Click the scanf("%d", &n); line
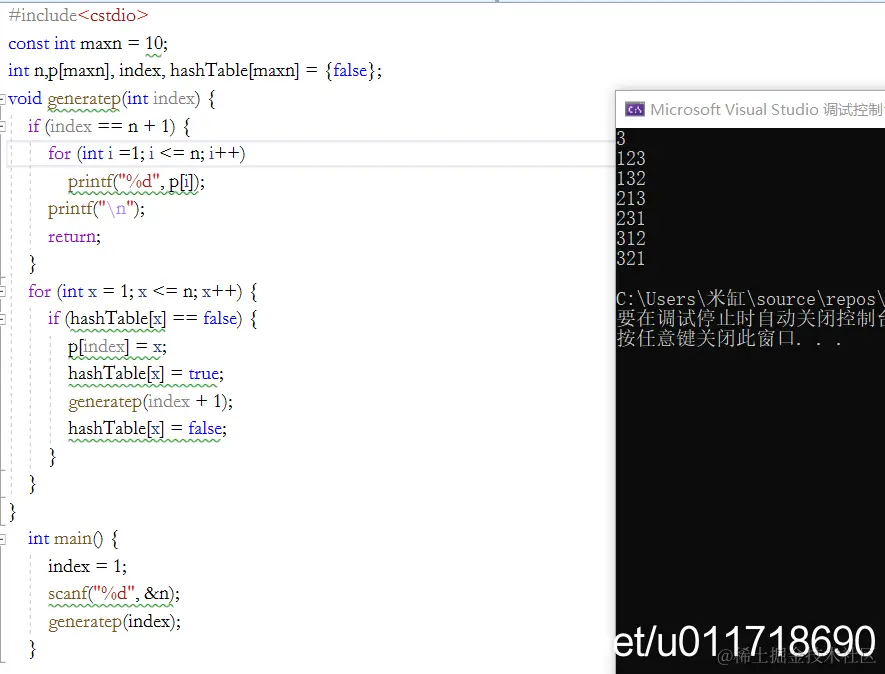 tap(114, 594)
